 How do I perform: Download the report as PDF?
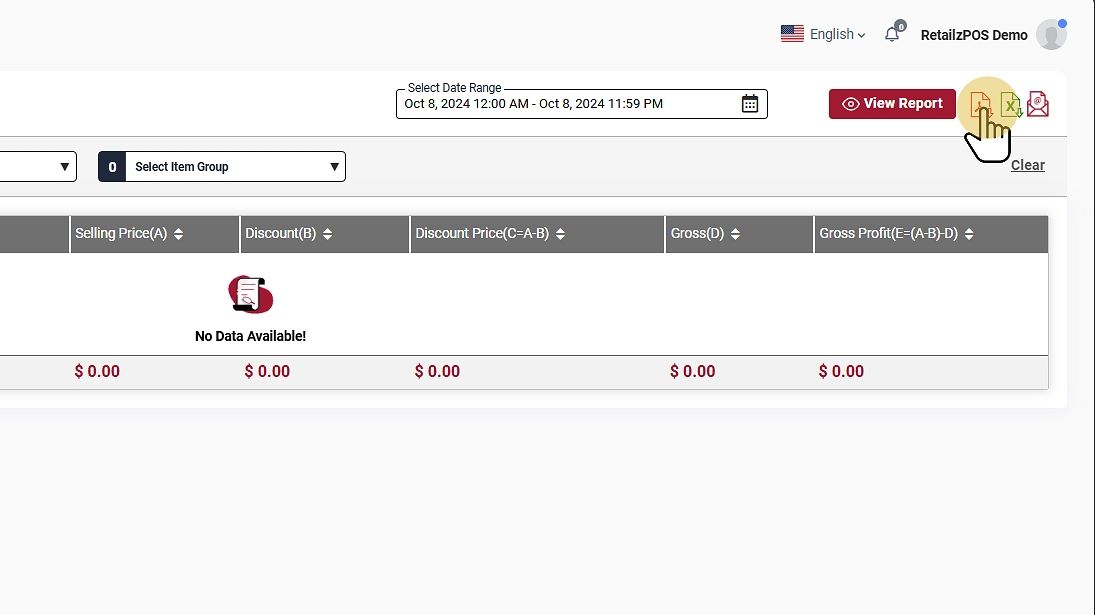point(980,104)
